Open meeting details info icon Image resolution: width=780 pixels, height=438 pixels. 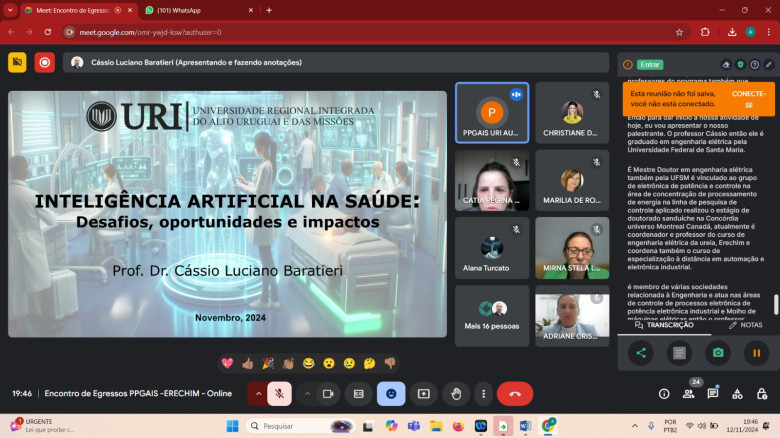[664, 394]
